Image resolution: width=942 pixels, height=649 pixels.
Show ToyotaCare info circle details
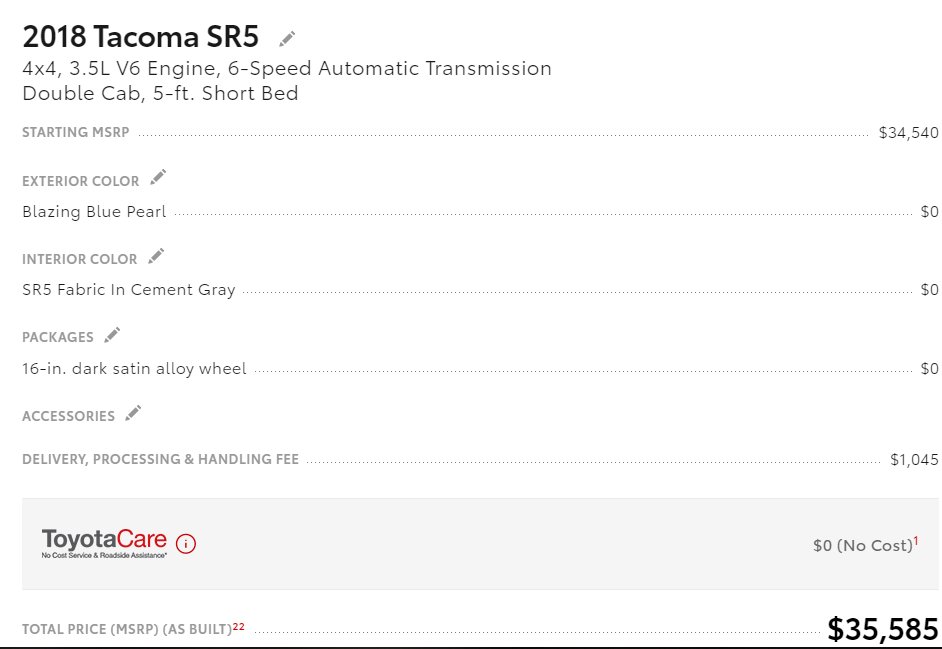pyautogui.click(x=186, y=543)
